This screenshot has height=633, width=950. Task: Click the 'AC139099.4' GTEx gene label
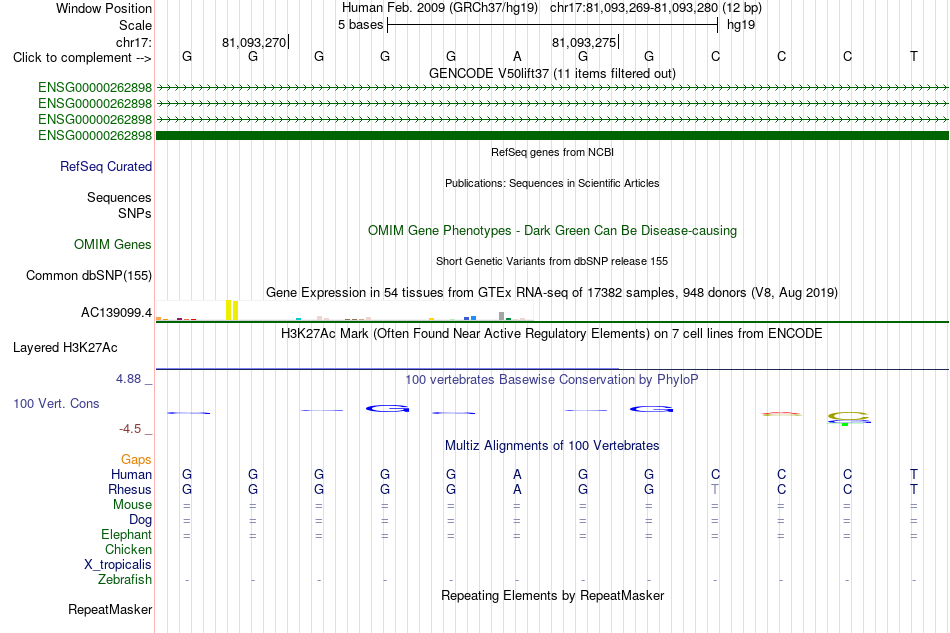click(116, 313)
